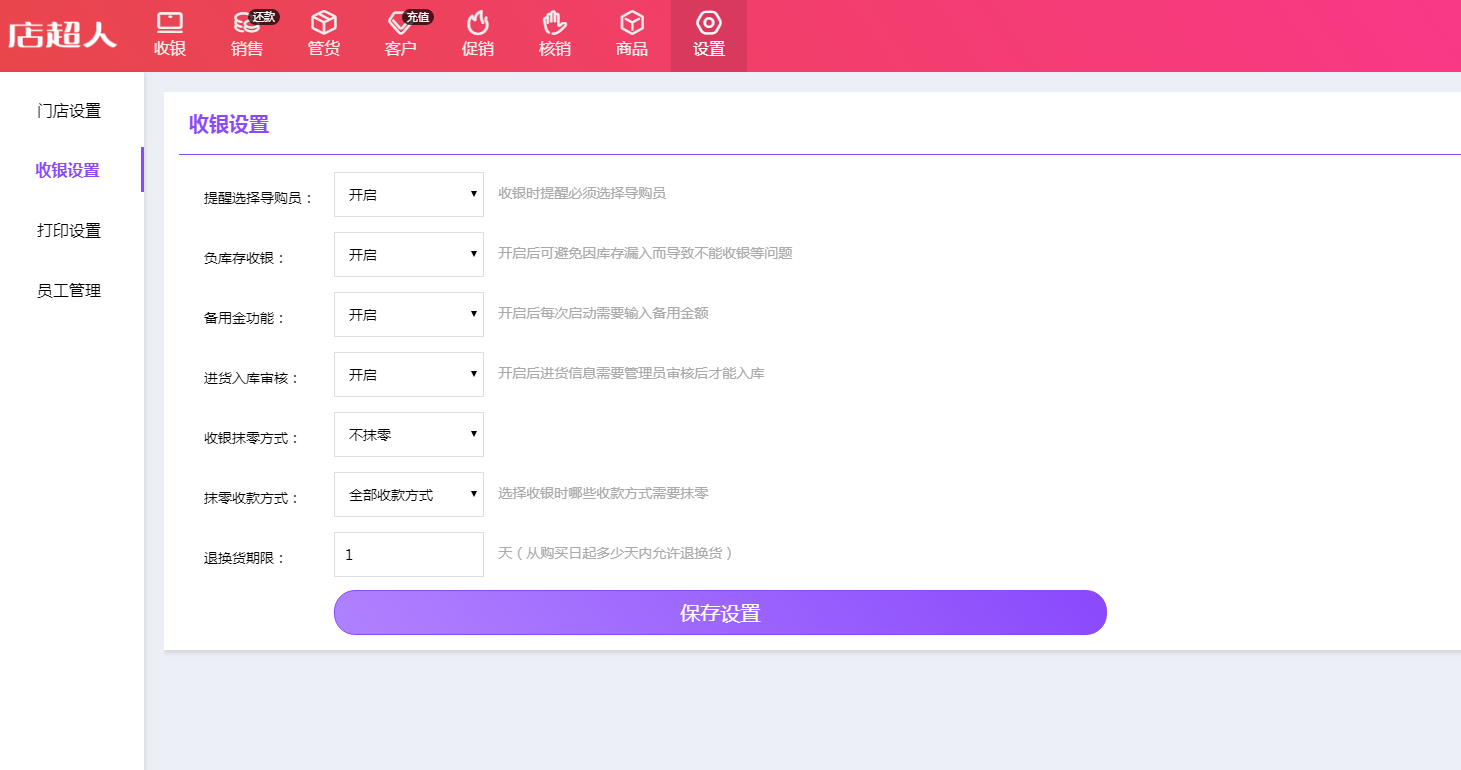
Task: Open the 抹零收款方式 dropdown showing 全部收款方式
Action: (409, 494)
